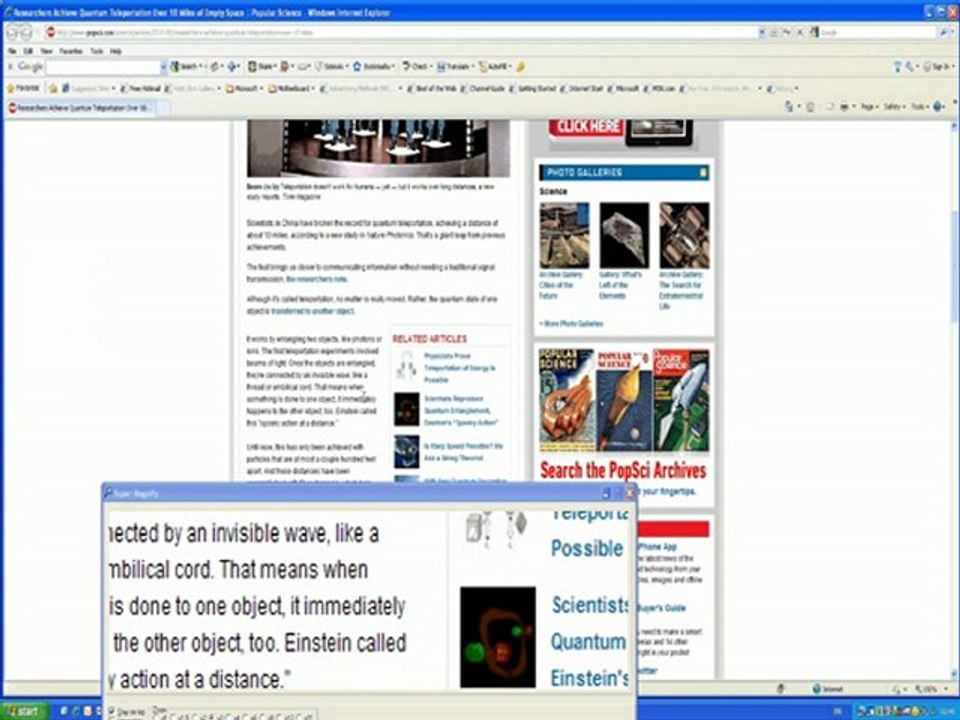The width and height of the screenshot is (960, 720).
Task: Click the New Tab button beside the tab
Action: click(163, 108)
